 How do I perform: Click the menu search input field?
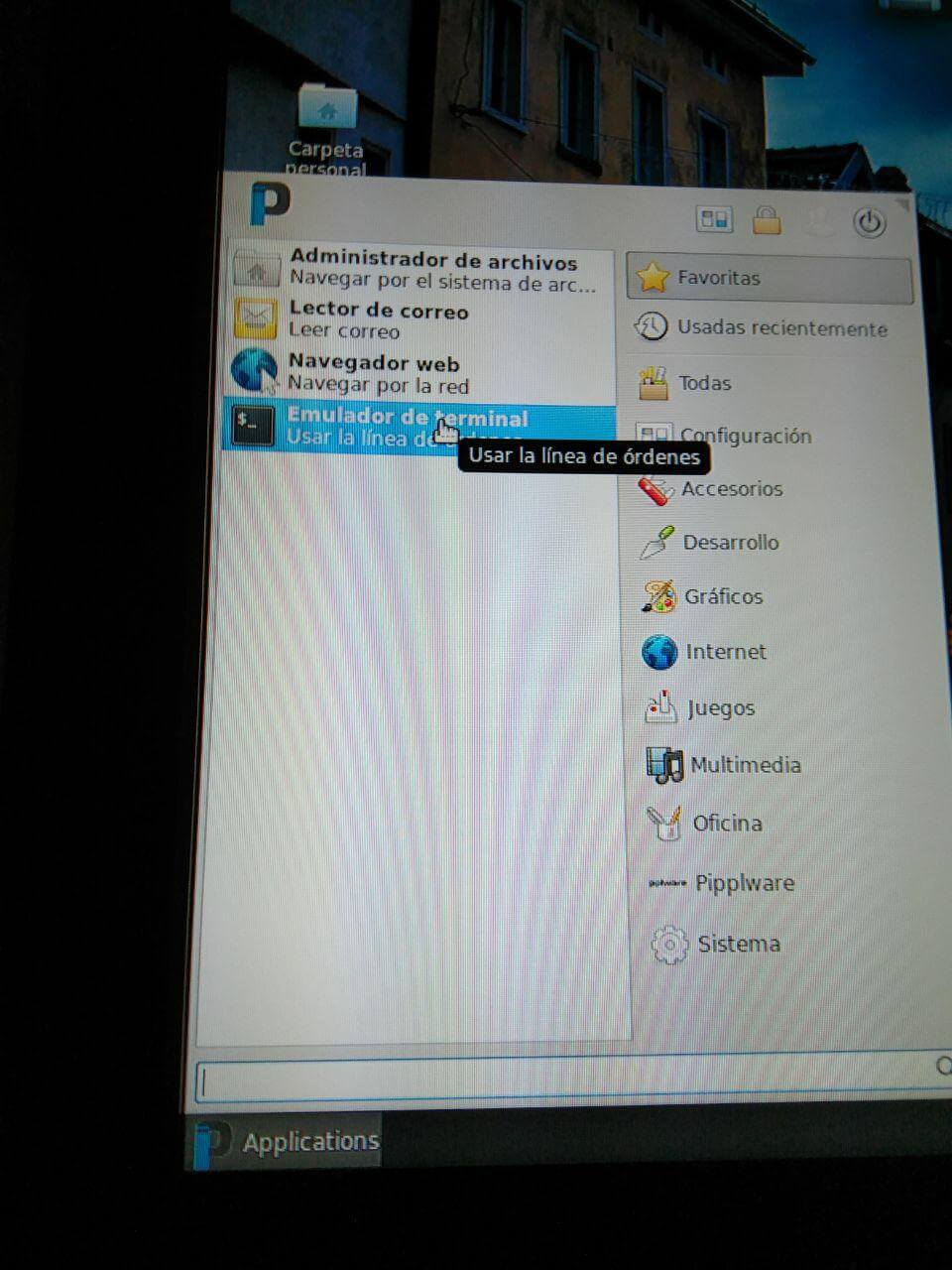[x=565, y=1080]
